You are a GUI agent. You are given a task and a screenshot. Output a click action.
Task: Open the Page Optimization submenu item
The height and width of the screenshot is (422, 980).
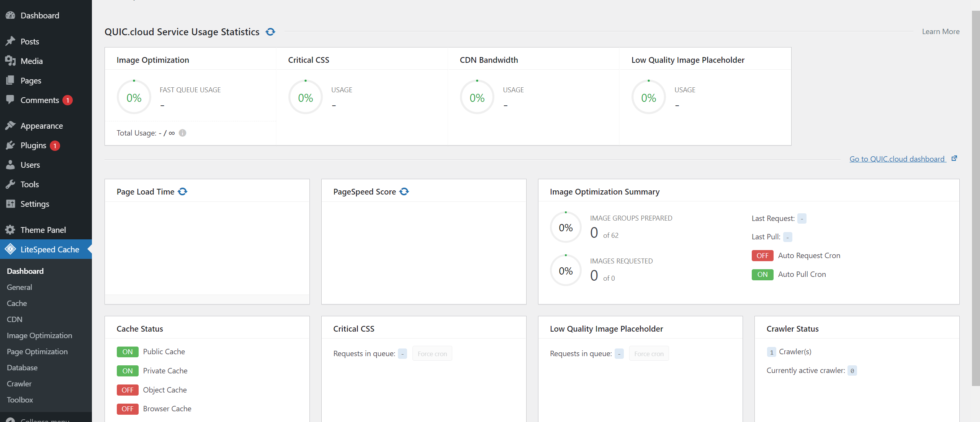[37, 352]
